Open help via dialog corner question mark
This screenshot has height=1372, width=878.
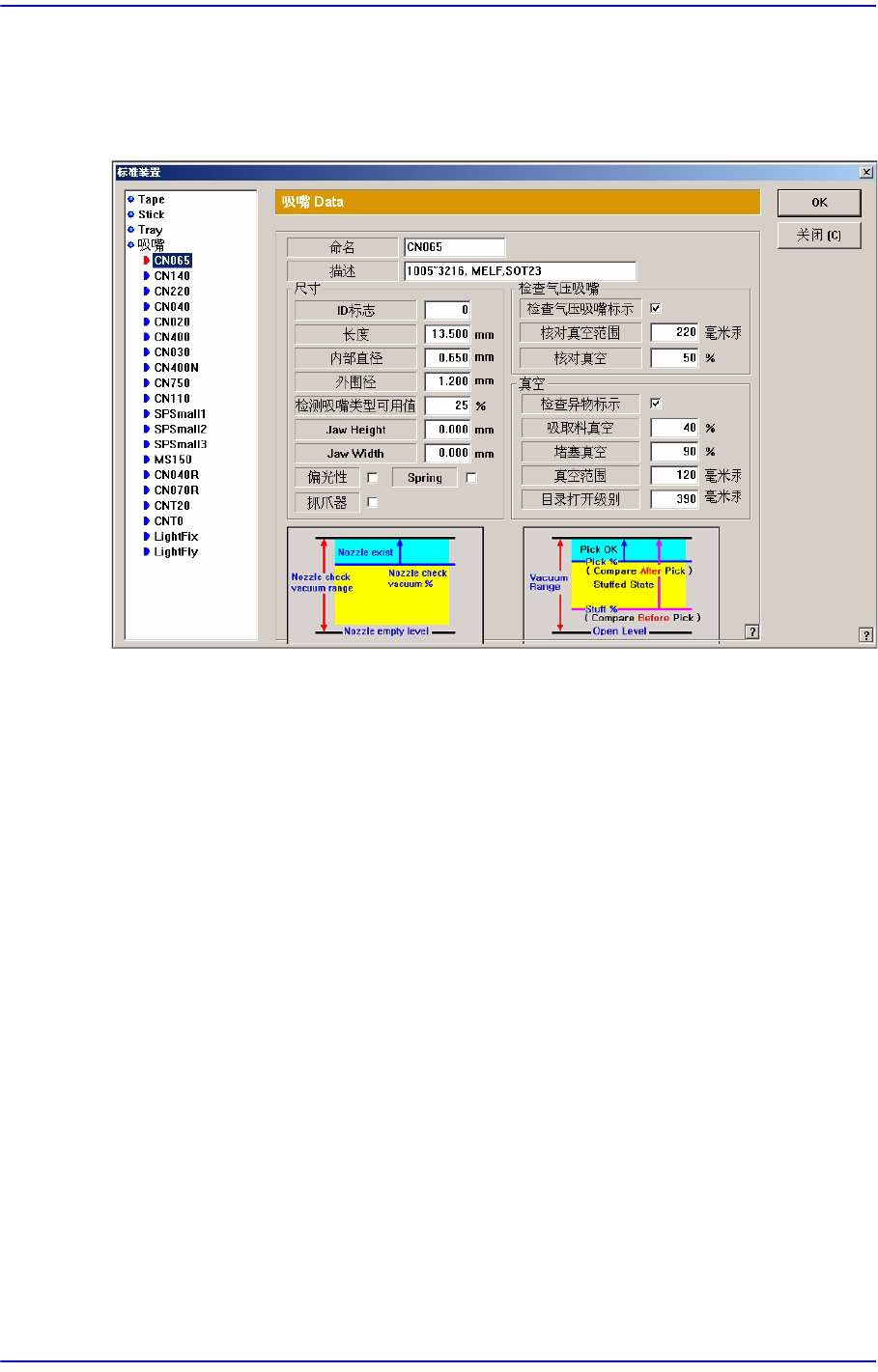[x=866, y=635]
